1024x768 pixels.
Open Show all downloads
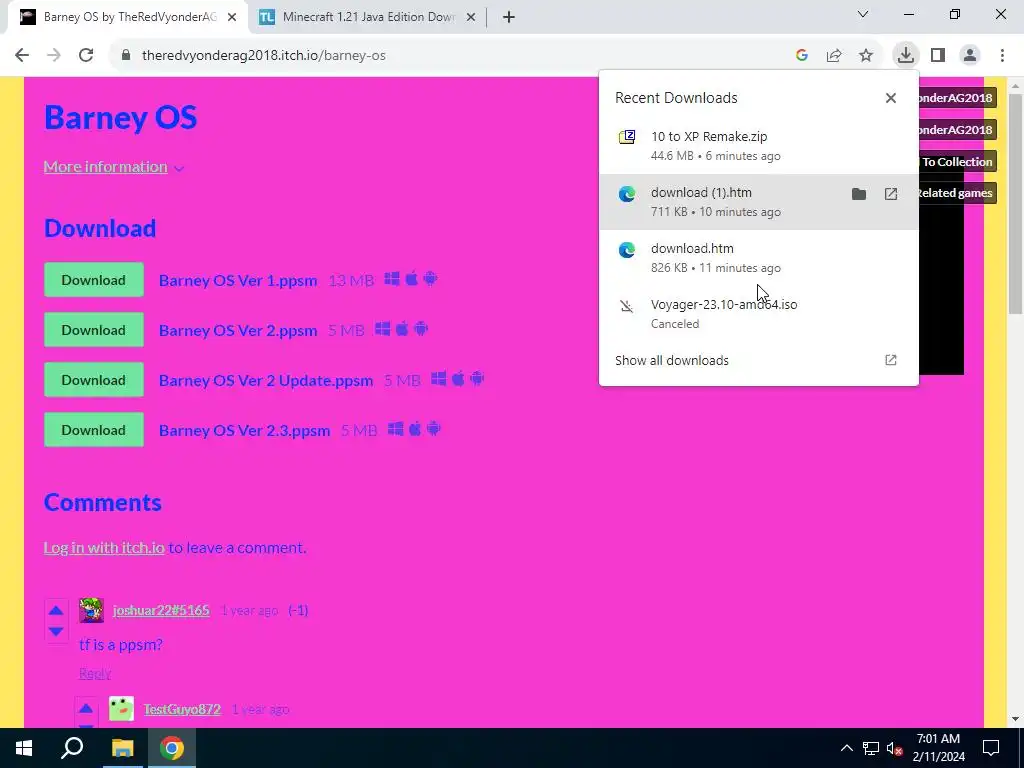tap(758, 360)
